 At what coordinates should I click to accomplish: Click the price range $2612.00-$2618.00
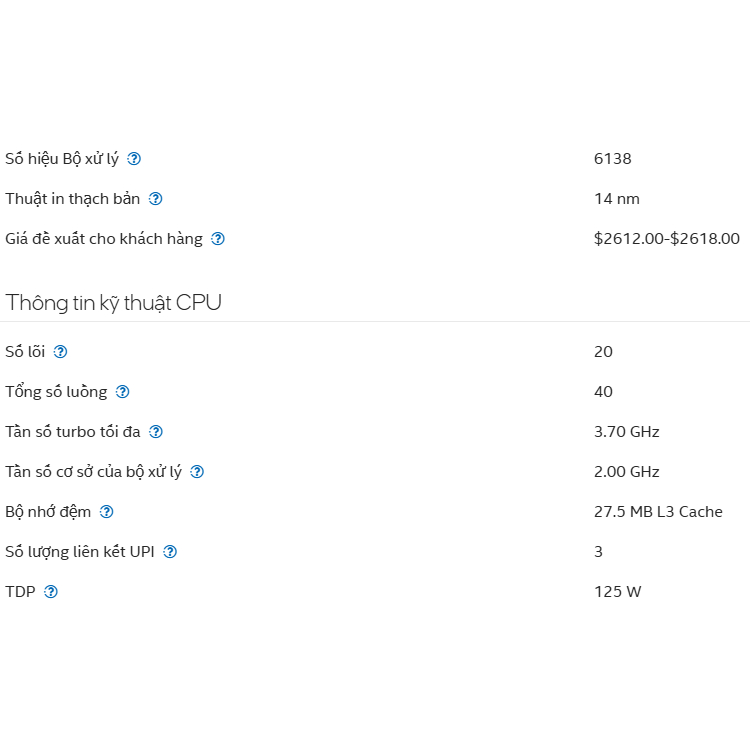pos(666,239)
